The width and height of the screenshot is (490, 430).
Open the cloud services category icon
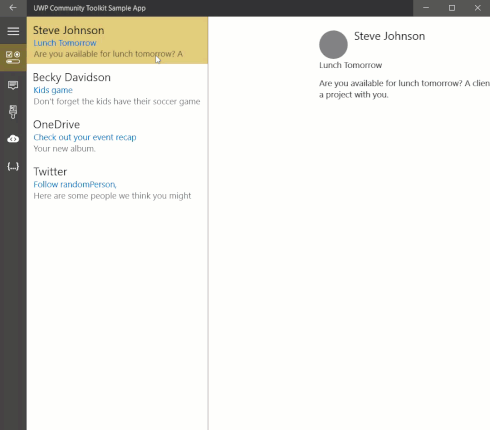(x=13, y=139)
